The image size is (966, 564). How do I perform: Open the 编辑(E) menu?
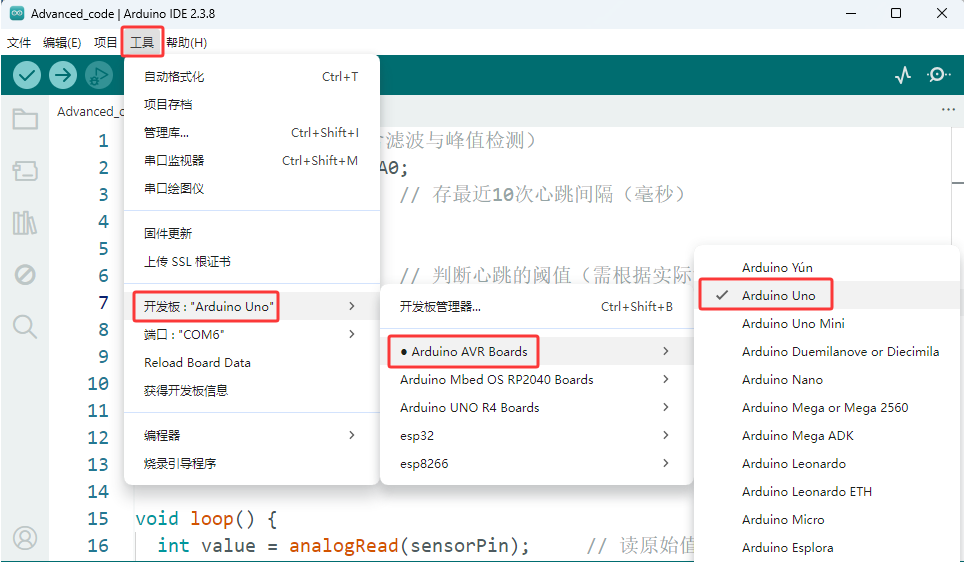click(x=62, y=43)
